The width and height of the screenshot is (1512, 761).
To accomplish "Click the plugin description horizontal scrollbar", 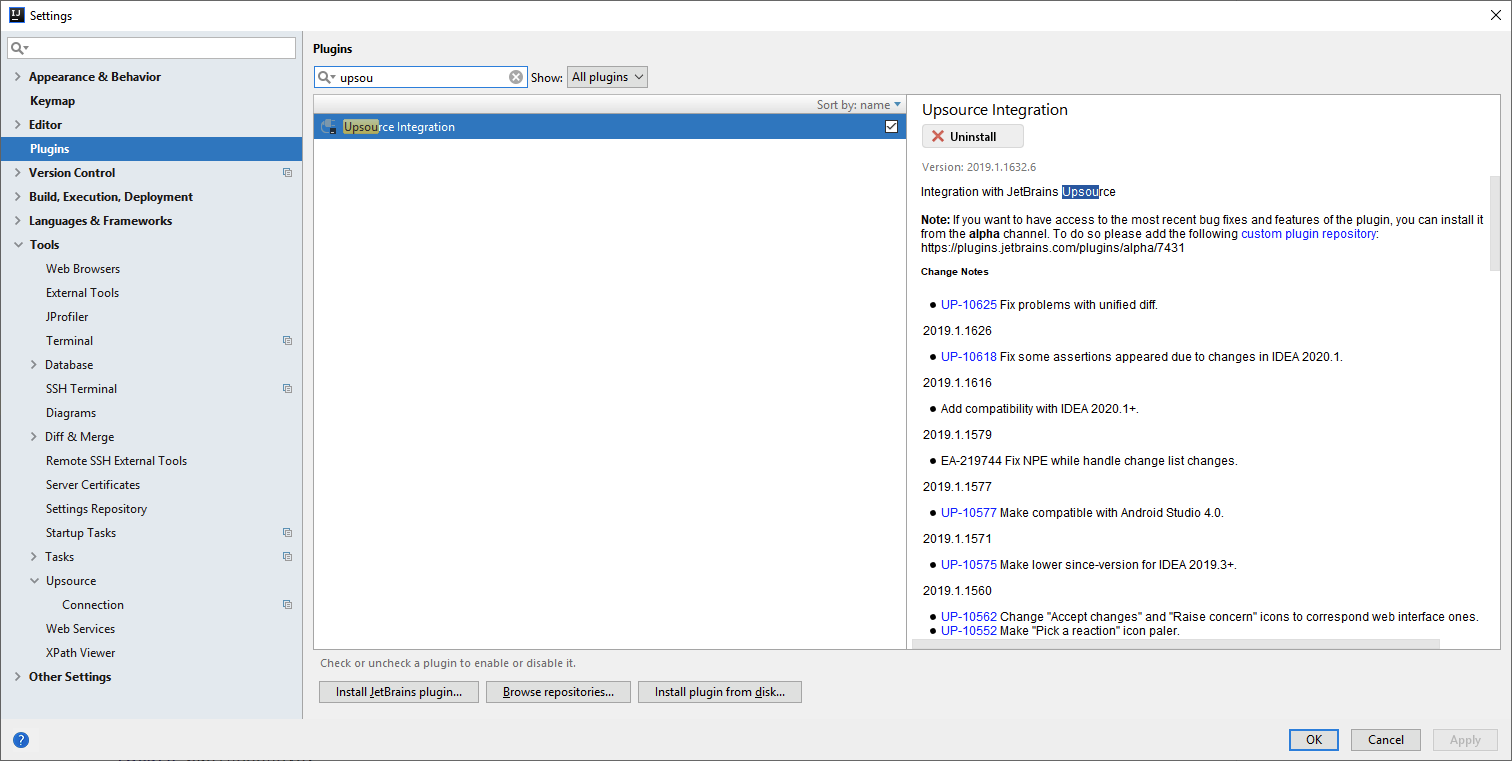I will click(1175, 644).
